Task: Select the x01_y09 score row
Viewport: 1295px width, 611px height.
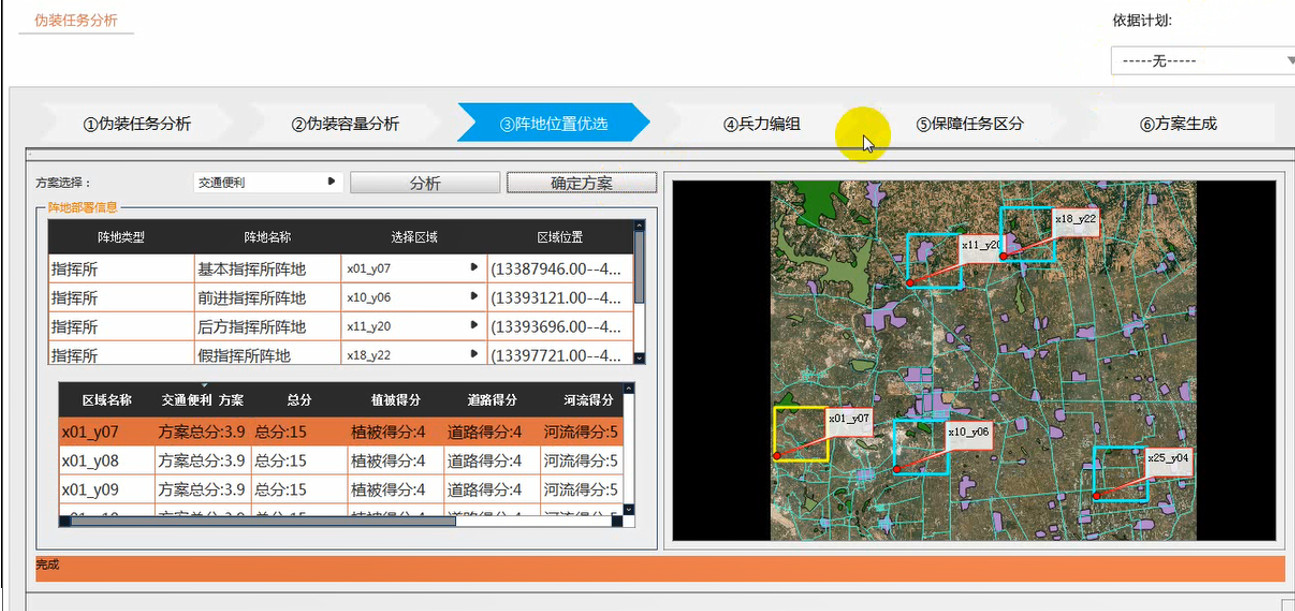Action: pyautogui.click(x=341, y=490)
